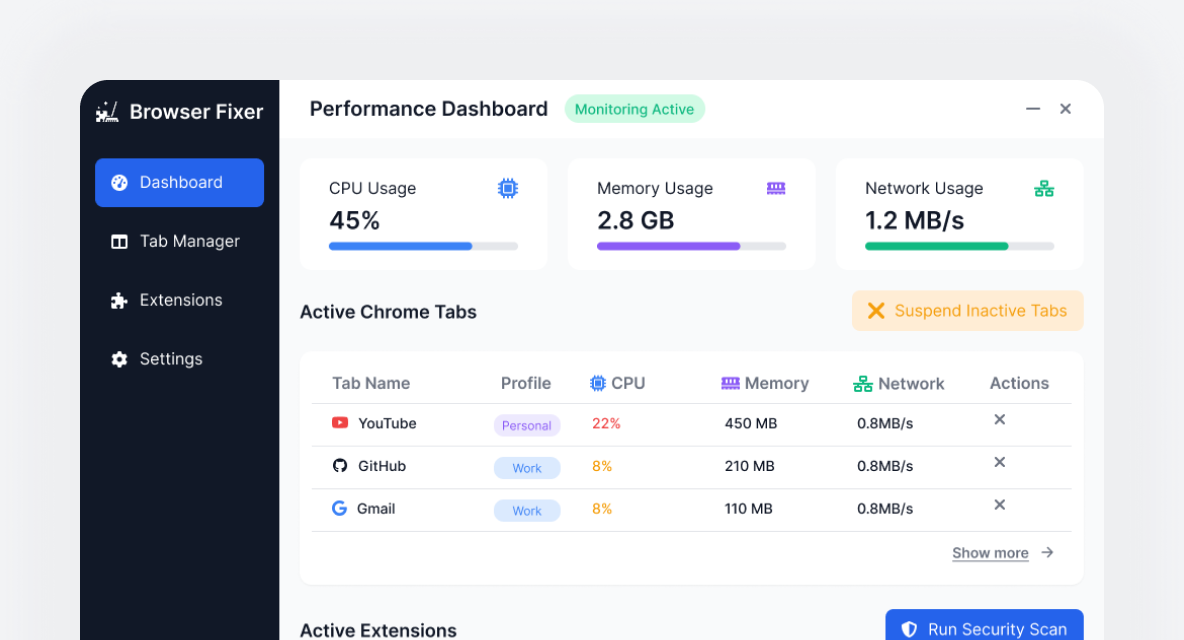1184x640 pixels.
Task: Click the Google icon beside Gmail
Action: click(x=340, y=508)
